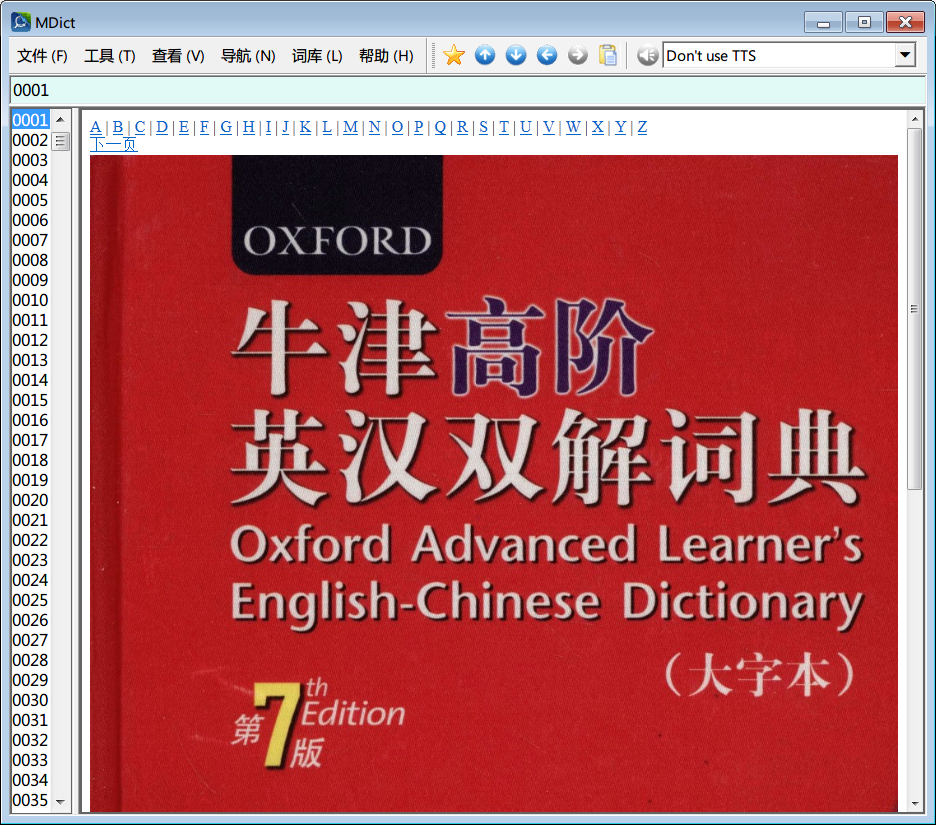Jump to letter O index link
Image resolution: width=936 pixels, height=825 pixels.
397,127
